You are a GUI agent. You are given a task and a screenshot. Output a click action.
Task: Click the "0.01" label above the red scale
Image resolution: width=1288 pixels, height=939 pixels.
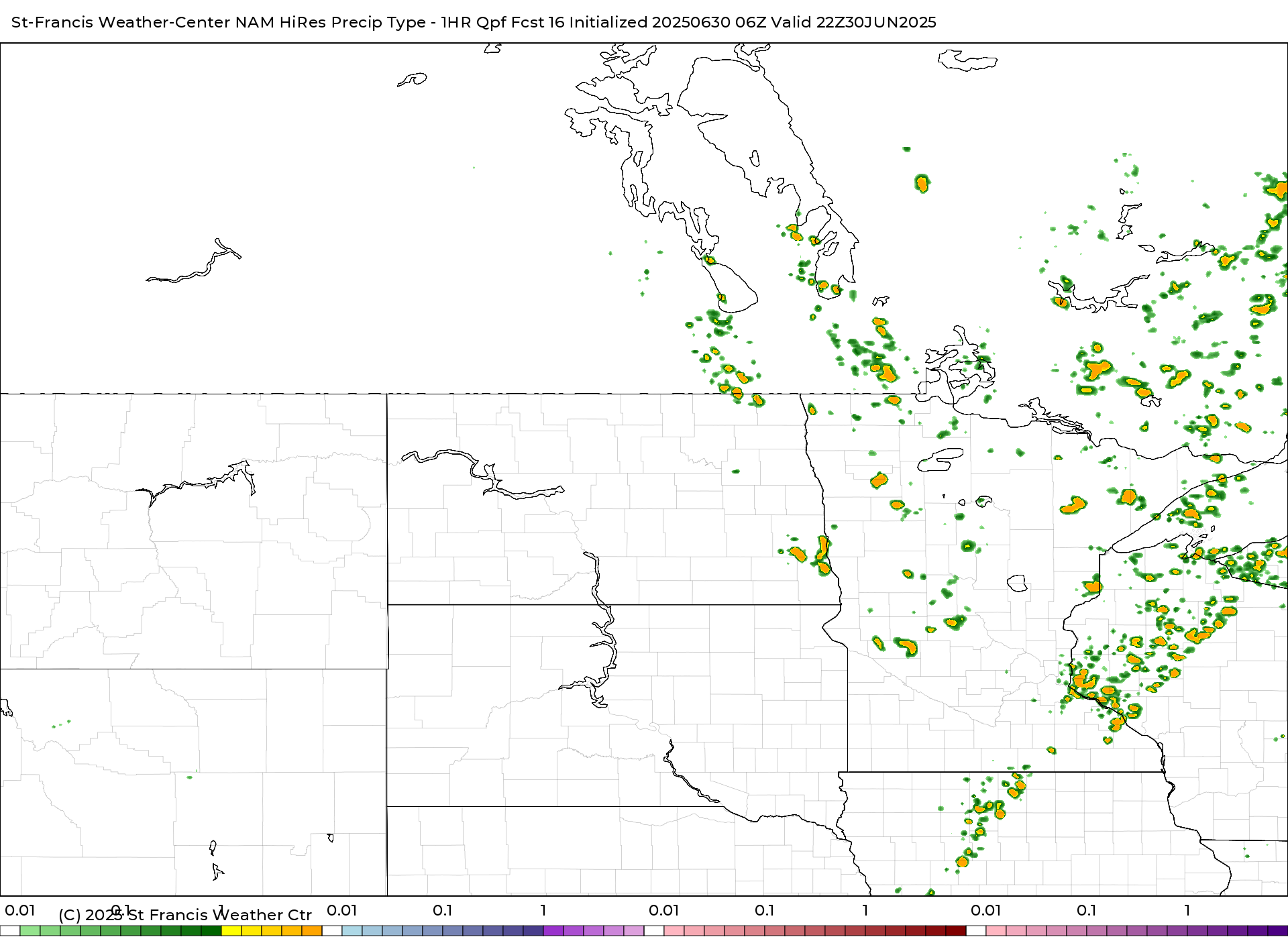[x=664, y=910]
